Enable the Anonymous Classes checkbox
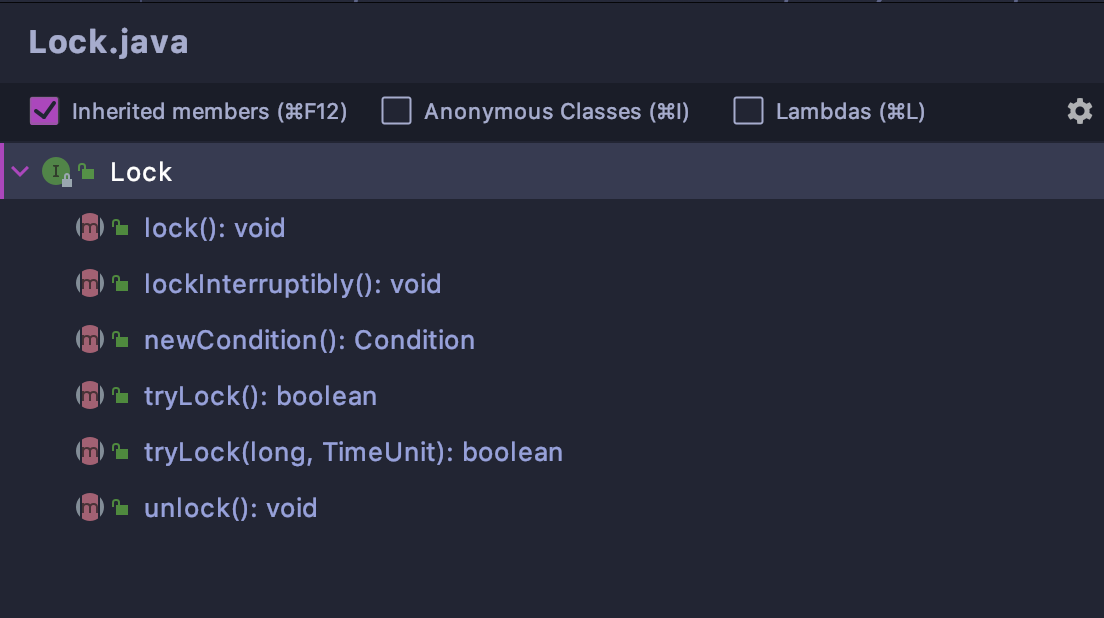Screen dimensions: 1104x618 click(397, 111)
